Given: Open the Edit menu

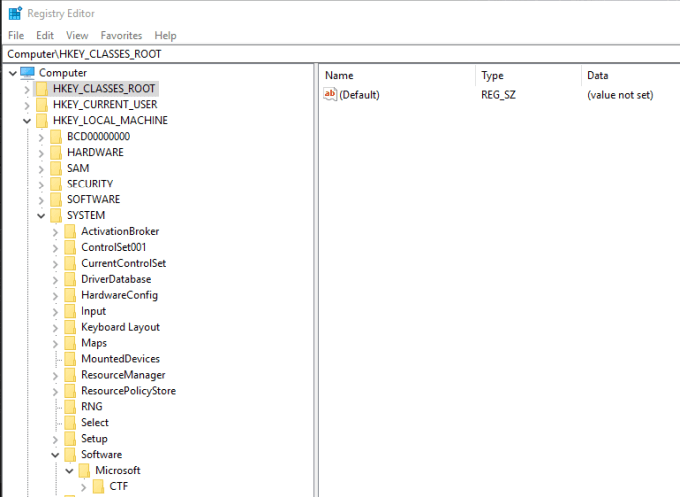Looking at the screenshot, I should tap(45, 36).
